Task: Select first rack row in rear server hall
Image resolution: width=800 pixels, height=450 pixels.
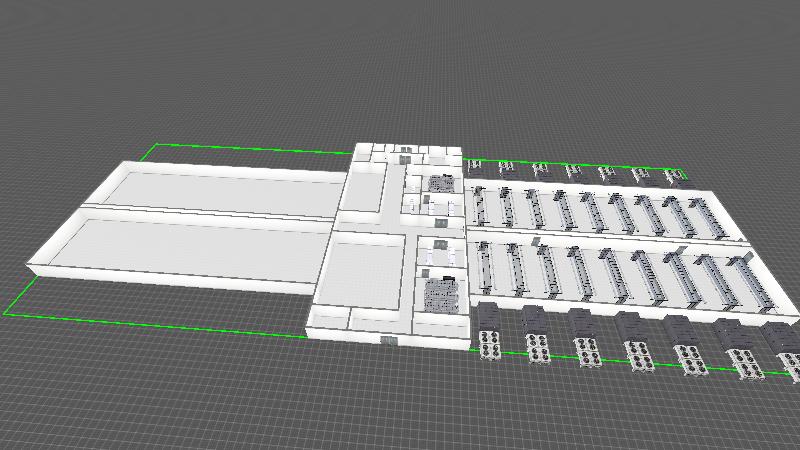Action: [480, 206]
